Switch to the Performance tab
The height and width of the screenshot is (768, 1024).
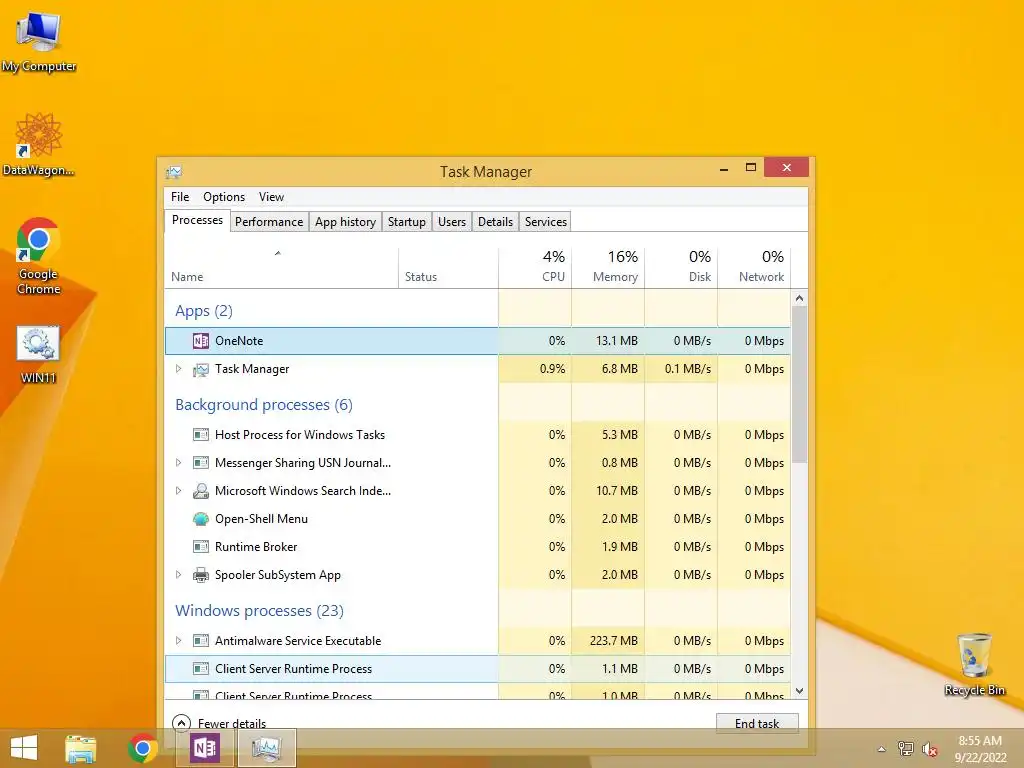point(269,222)
